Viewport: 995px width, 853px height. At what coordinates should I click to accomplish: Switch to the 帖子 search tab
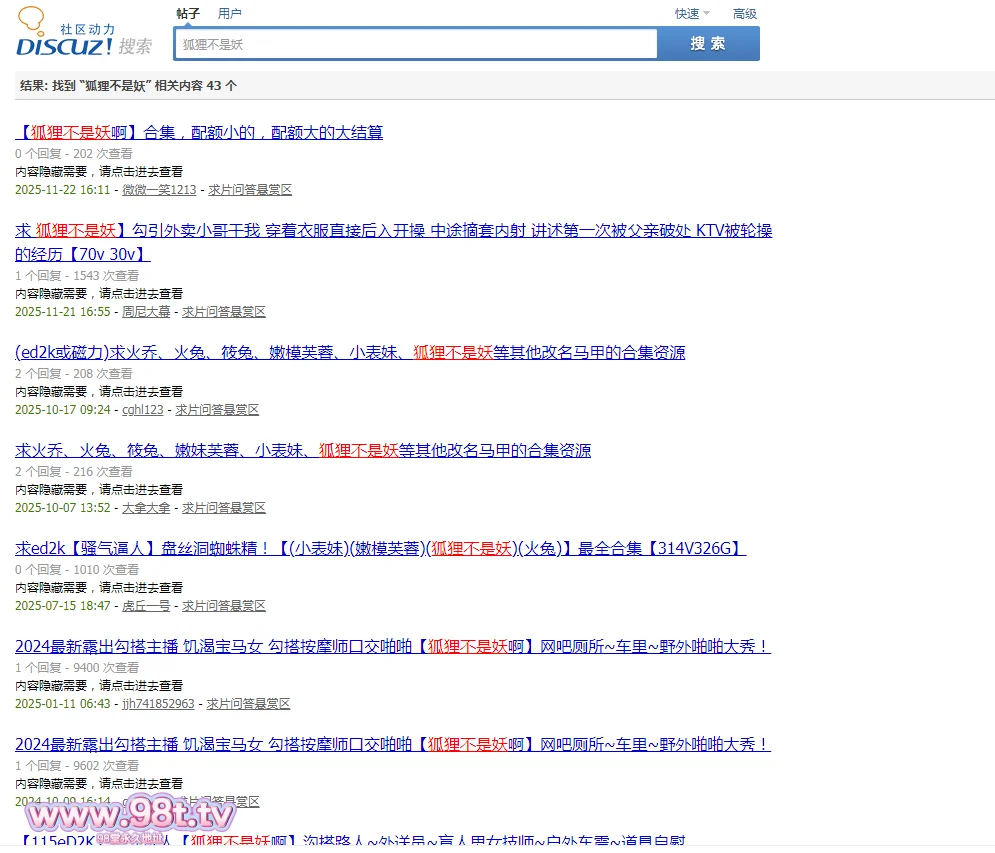(188, 14)
